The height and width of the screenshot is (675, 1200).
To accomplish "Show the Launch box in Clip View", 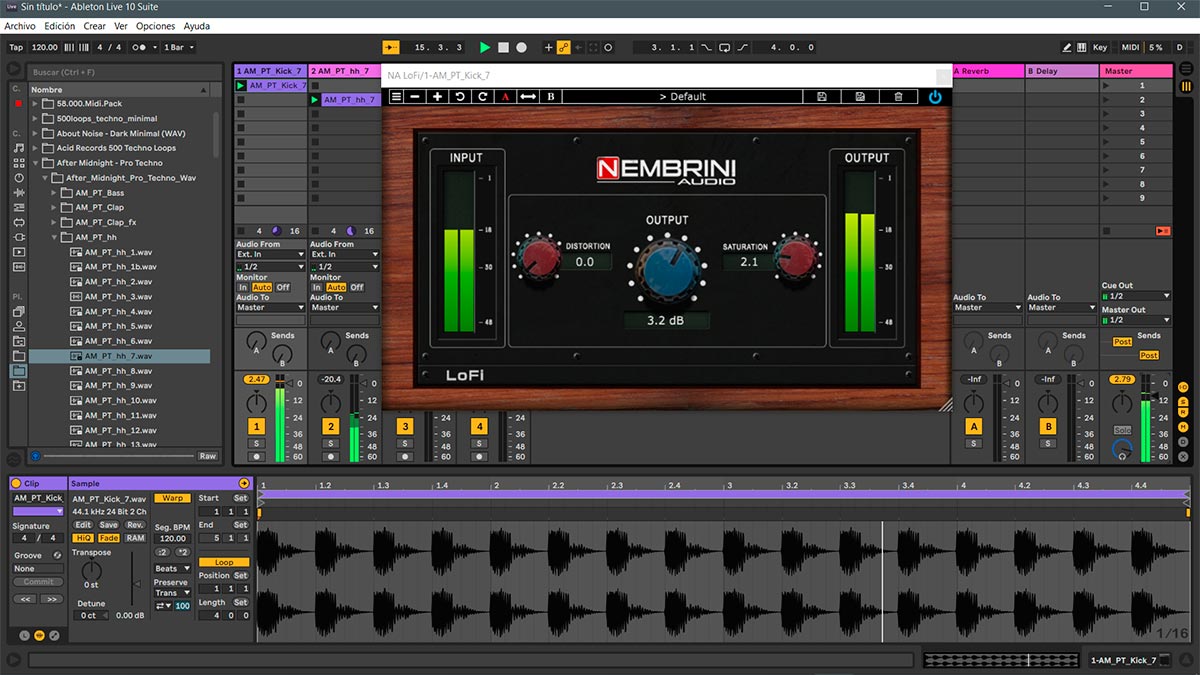I will click(x=25, y=635).
